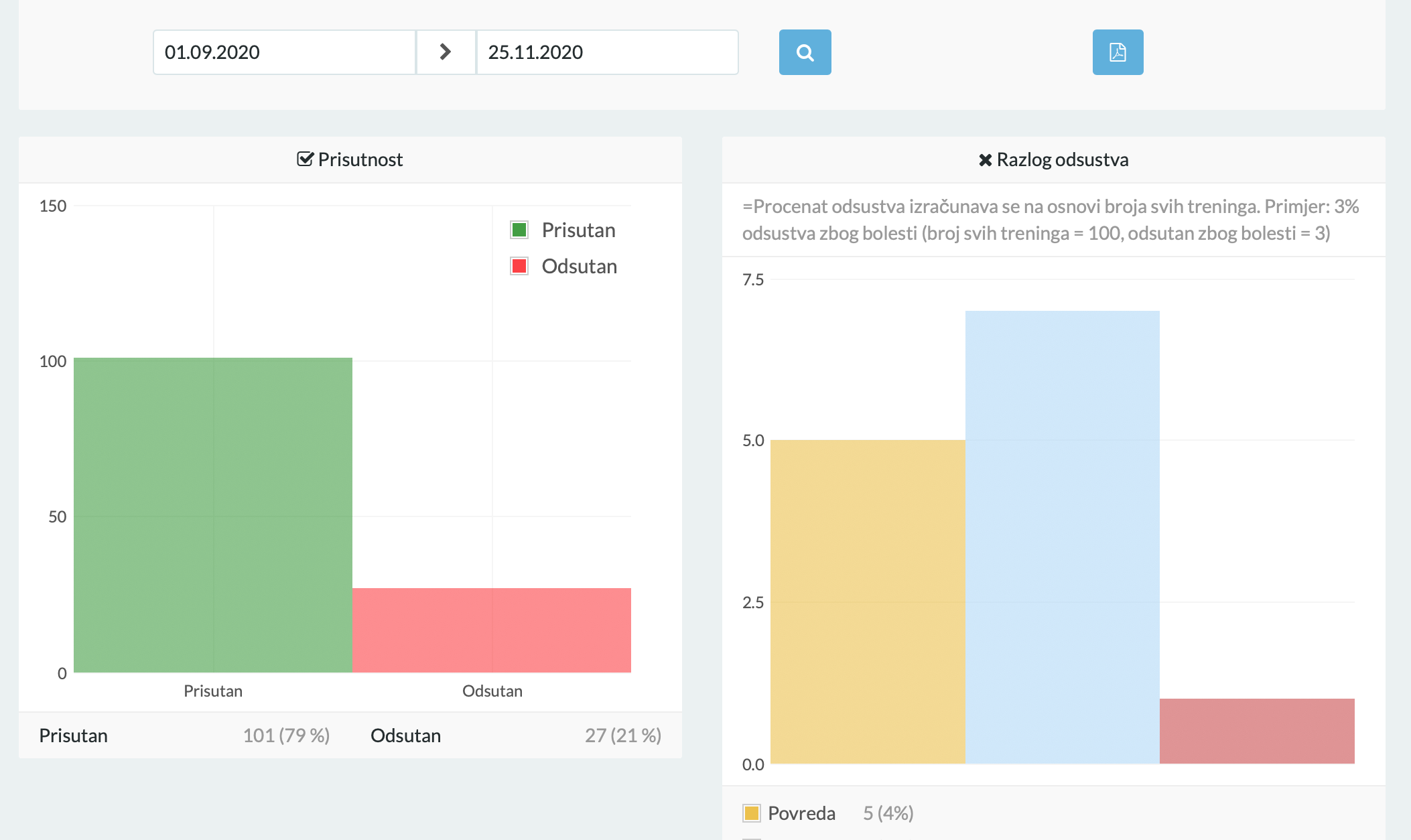This screenshot has height=840, width=1411.
Task: Click the chevron arrow between the dates
Action: 446,52
